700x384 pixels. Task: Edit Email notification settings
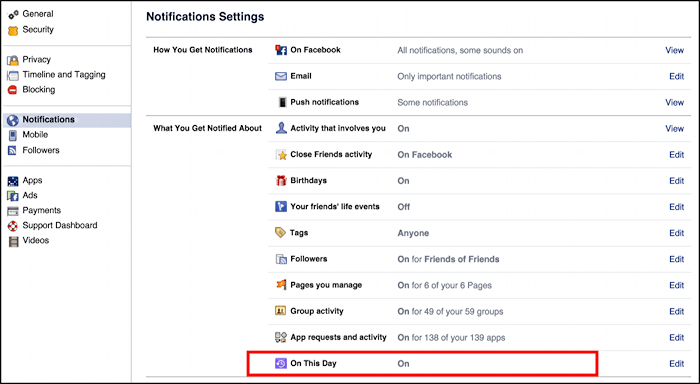[676, 76]
